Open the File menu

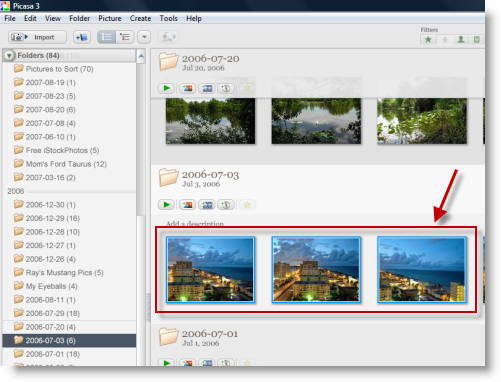10,18
